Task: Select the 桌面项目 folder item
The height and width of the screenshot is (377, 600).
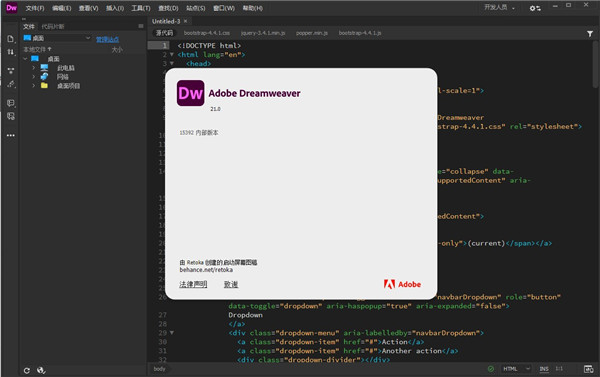Action: pyautogui.click(x=68, y=86)
